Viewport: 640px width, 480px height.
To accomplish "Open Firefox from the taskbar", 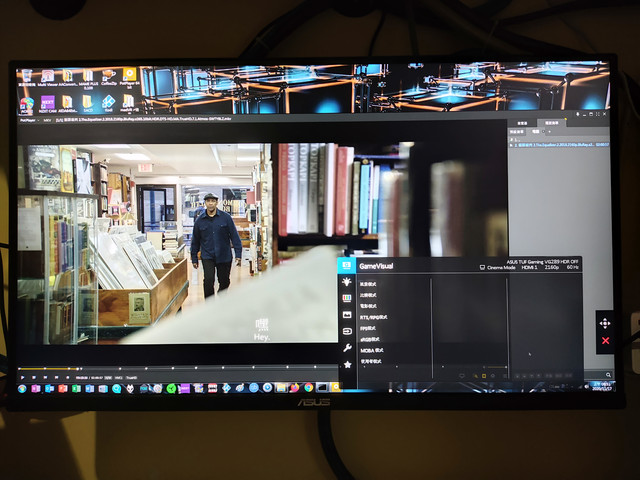I will 295,388.
